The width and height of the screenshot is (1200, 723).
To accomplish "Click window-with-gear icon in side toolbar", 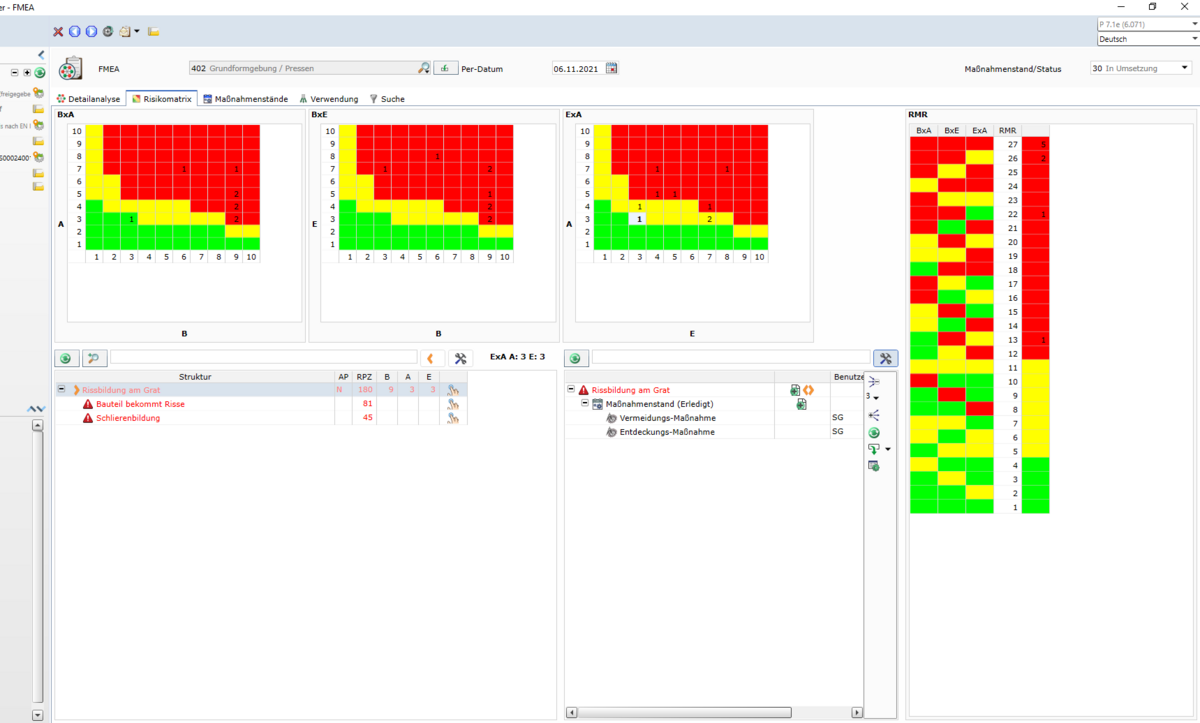I will (x=874, y=466).
